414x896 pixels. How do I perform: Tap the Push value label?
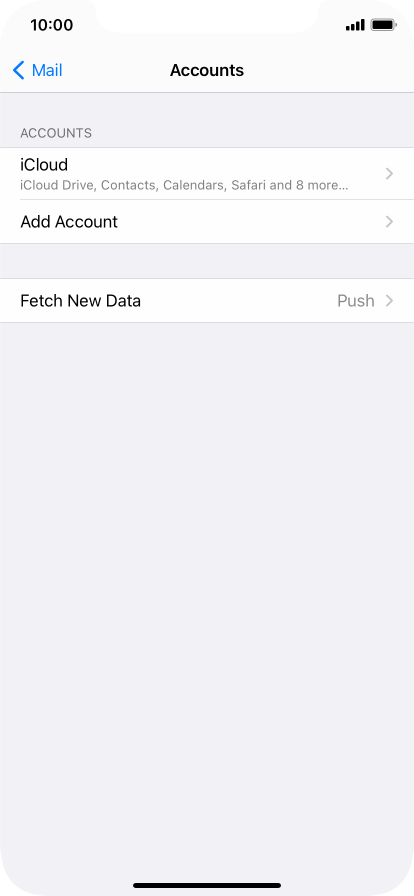(x=356, y=301)
